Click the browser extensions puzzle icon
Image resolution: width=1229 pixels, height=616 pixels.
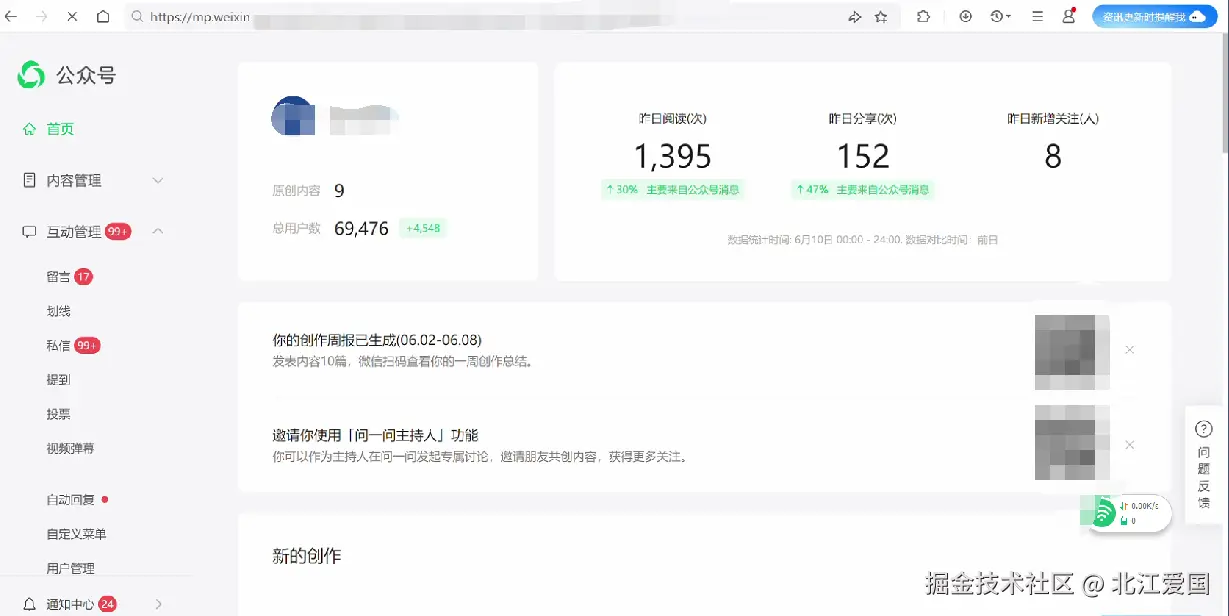(x=923, y=17)
